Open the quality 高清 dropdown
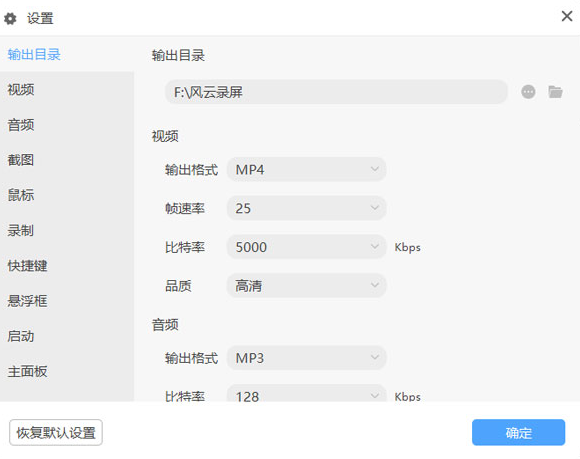Screen dimensions: 580x459 (x=306, y=286)
